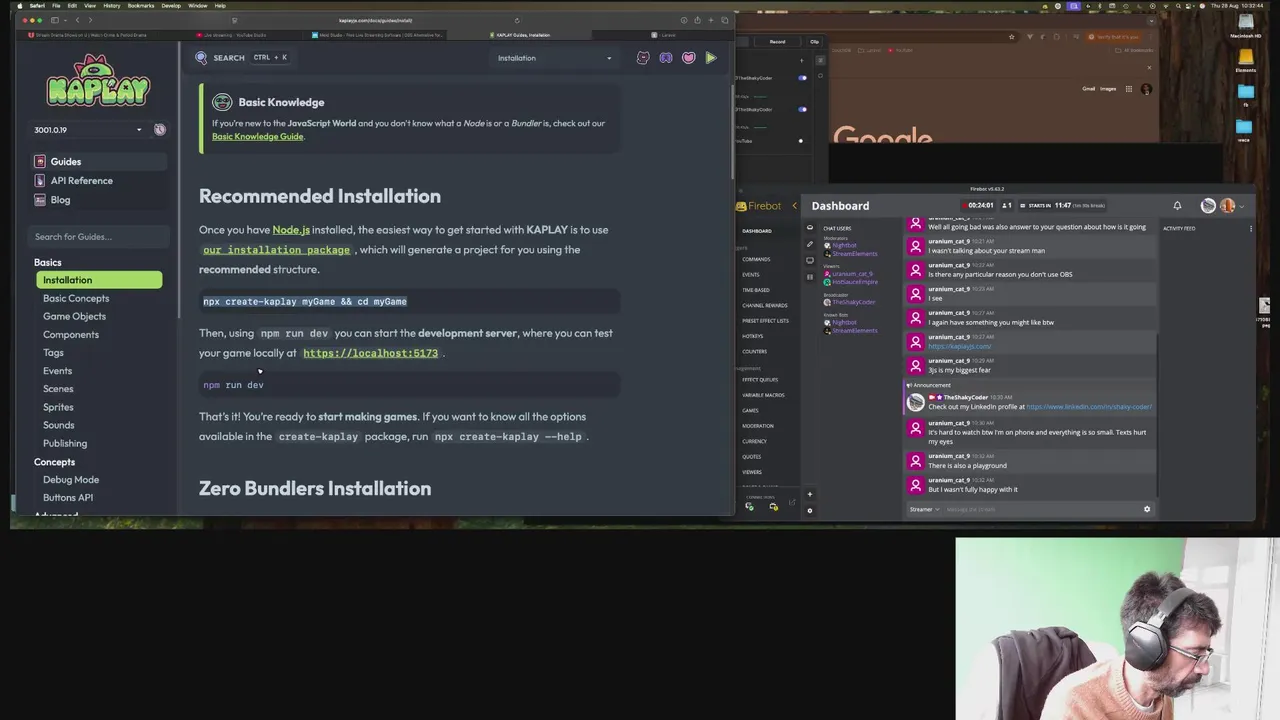Image resolution: width=1280 pixels, height=720 pixels.
Task: Click the Basic Knowledge callout icon
Action: point(222,102)
